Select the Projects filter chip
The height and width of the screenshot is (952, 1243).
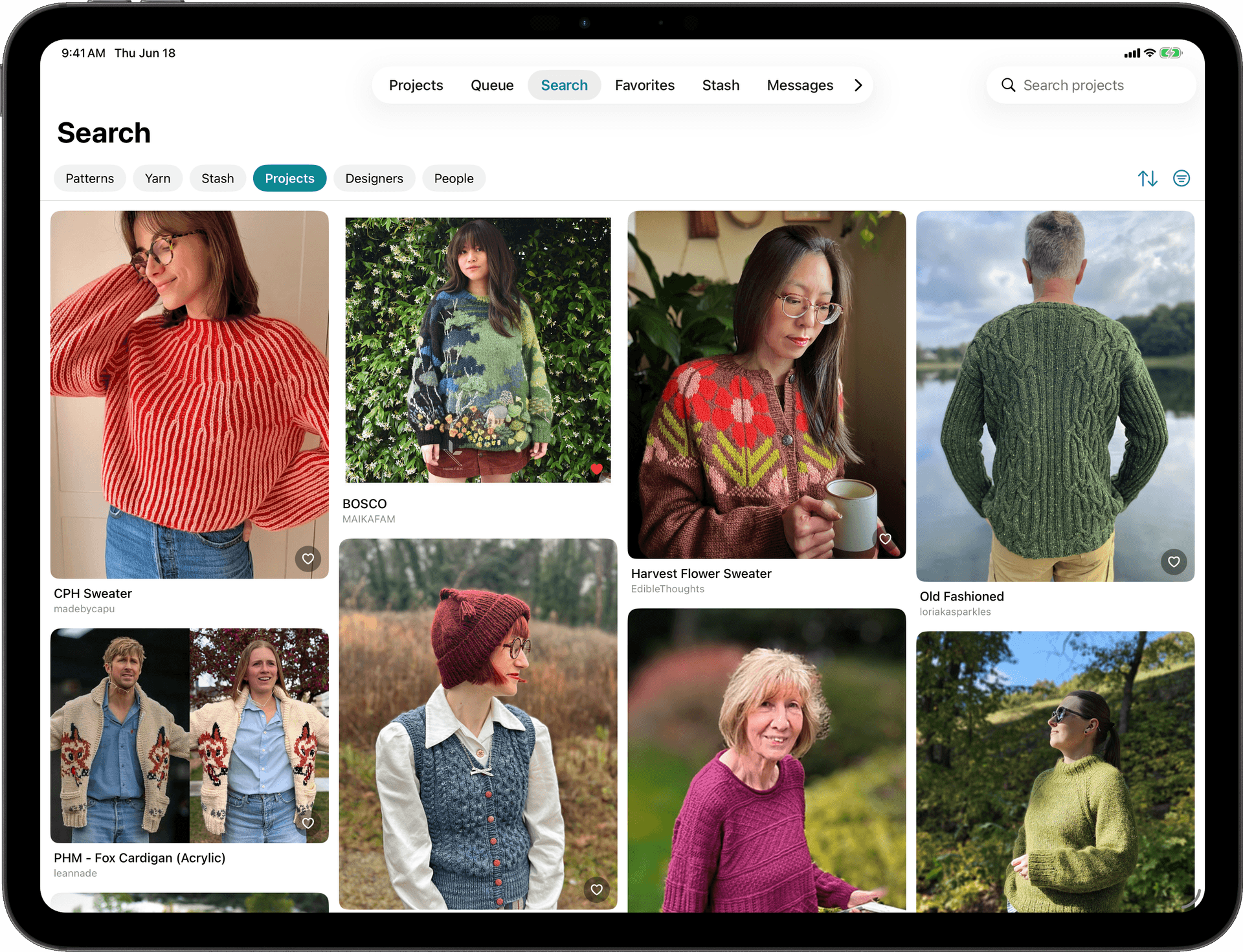tap(289, 179)
